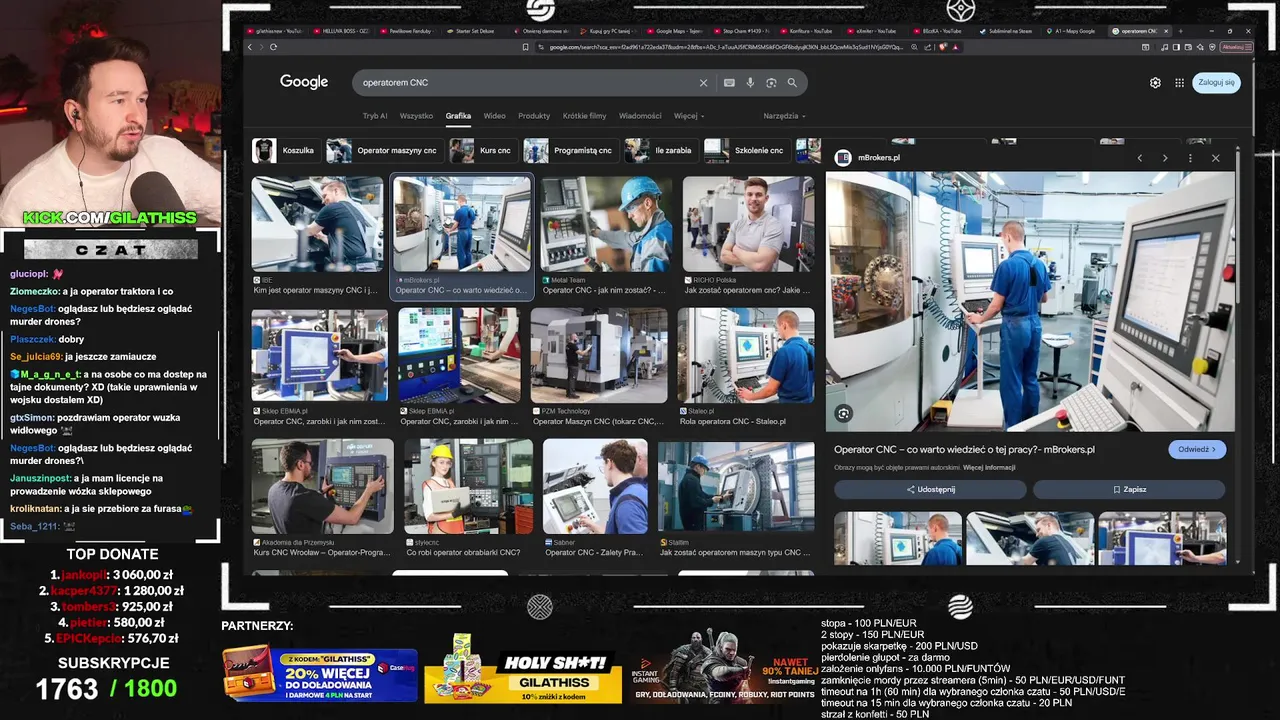The height and width of the screenshot is (720, 1280).
Task: Switch to Tryb AI tab
Action: (x=375, y=116)
